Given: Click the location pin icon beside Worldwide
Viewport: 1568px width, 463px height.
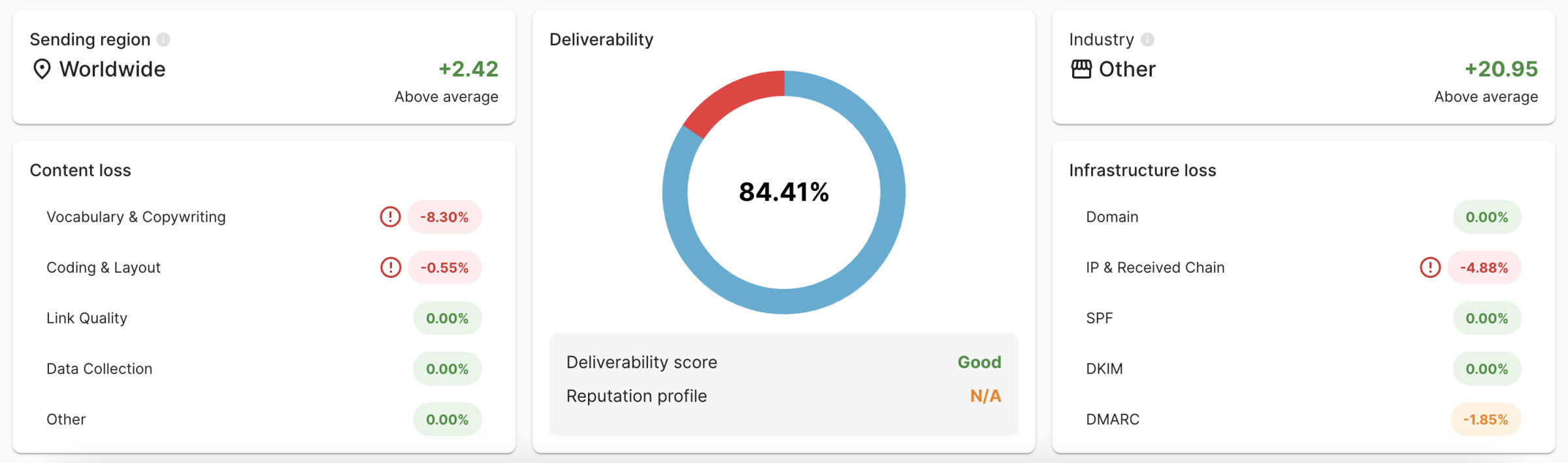Looking at the screenshot, I should coord(42,69).
